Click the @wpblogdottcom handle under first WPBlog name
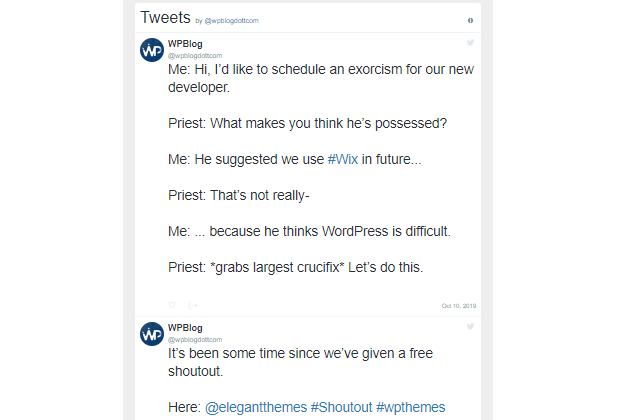This screenshot has height=420, width=626. (195, 55)
